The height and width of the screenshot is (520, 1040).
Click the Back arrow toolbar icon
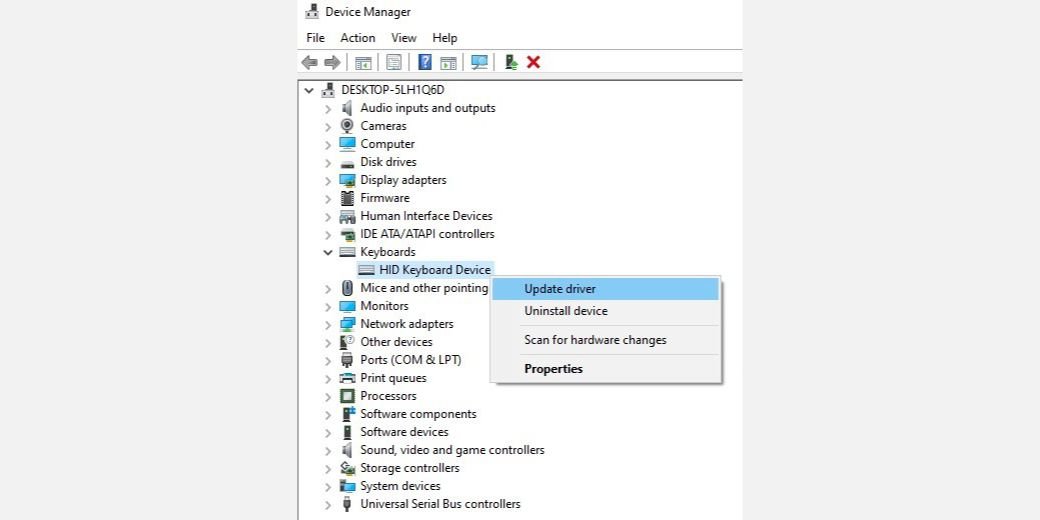(x=310, y=62)
